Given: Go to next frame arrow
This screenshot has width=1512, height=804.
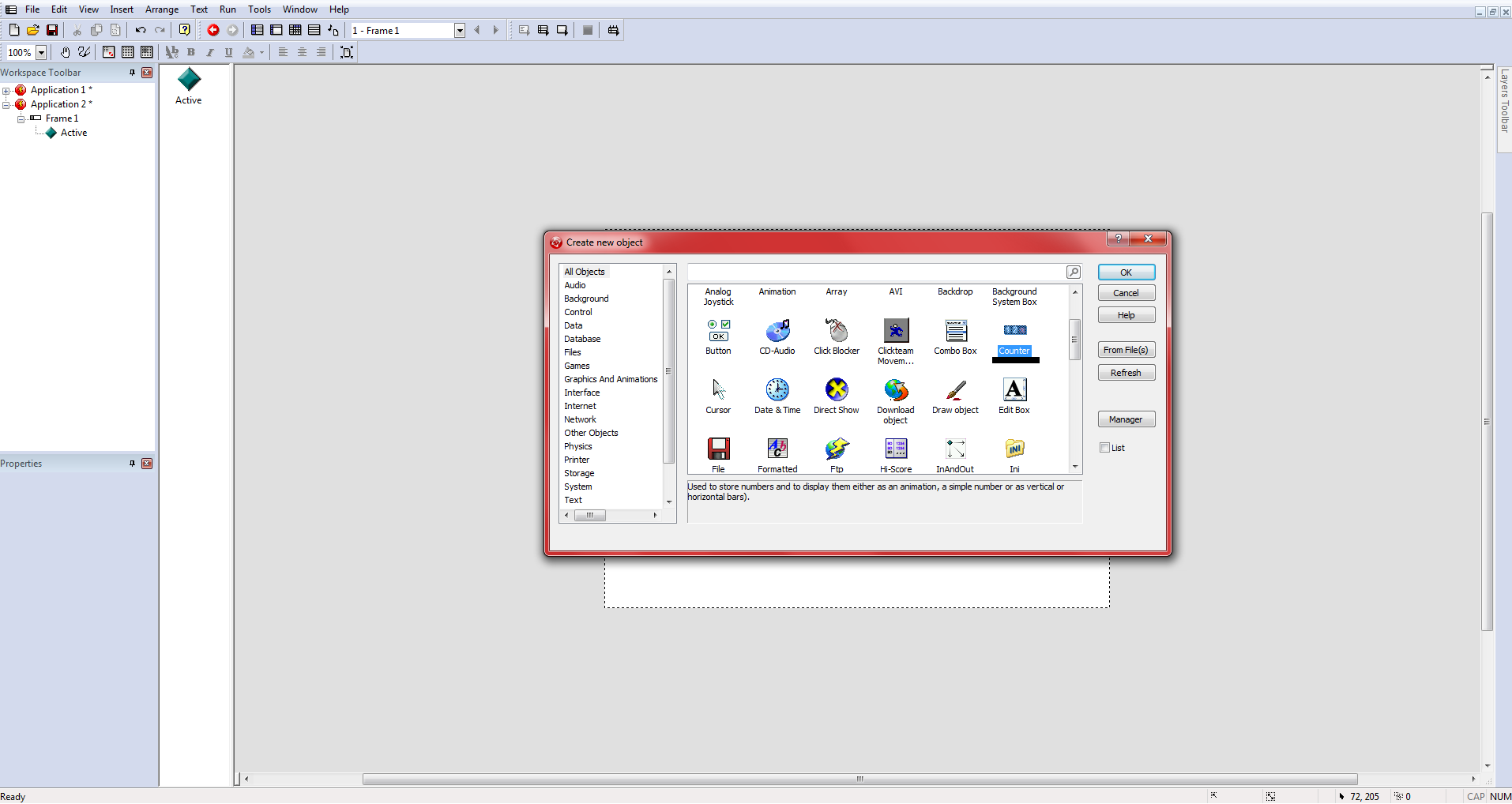Looking at the screenshot, I should [x=496, y=30].
